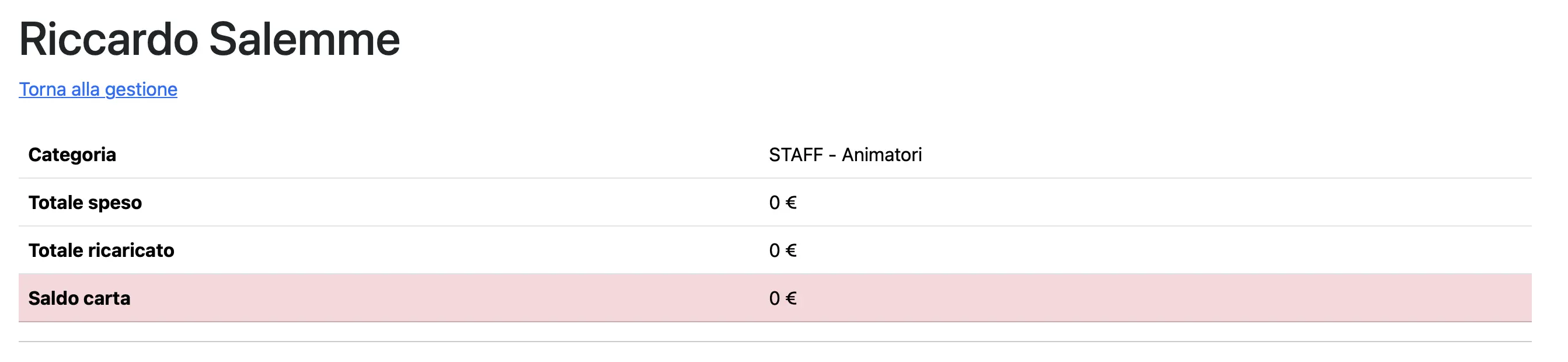Click the euro symbol in Saldo carta row
Image resolution: width=1568 pixels, height=362 pixels.
[790, 298]
